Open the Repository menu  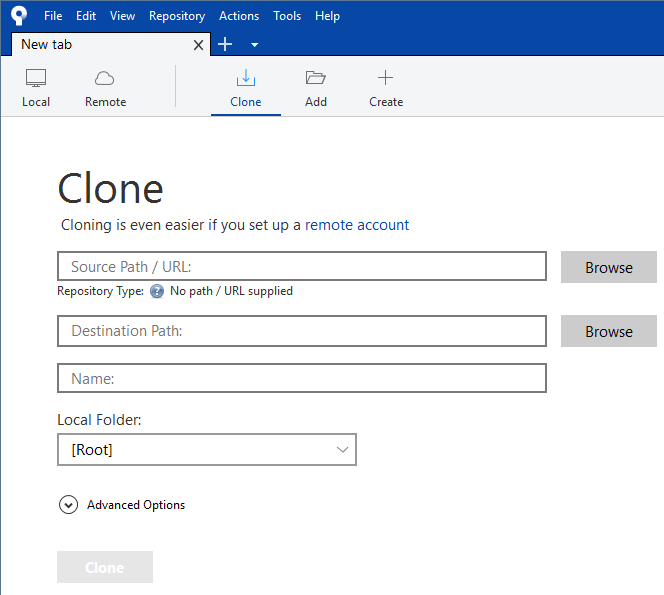tap(177, 16)
